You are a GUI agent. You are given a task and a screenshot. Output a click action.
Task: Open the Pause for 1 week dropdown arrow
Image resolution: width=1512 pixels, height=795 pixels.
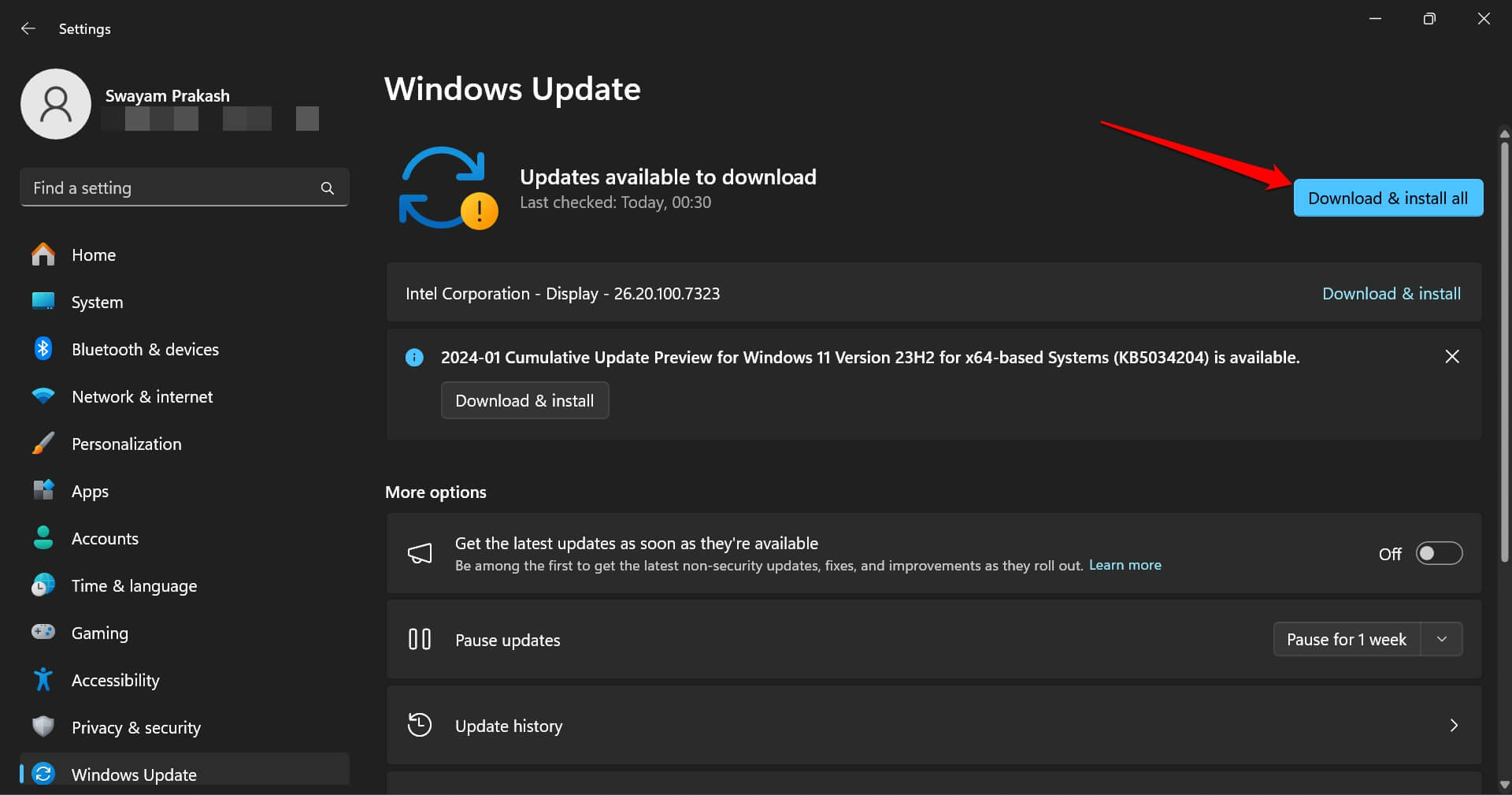pos(1442,639)
